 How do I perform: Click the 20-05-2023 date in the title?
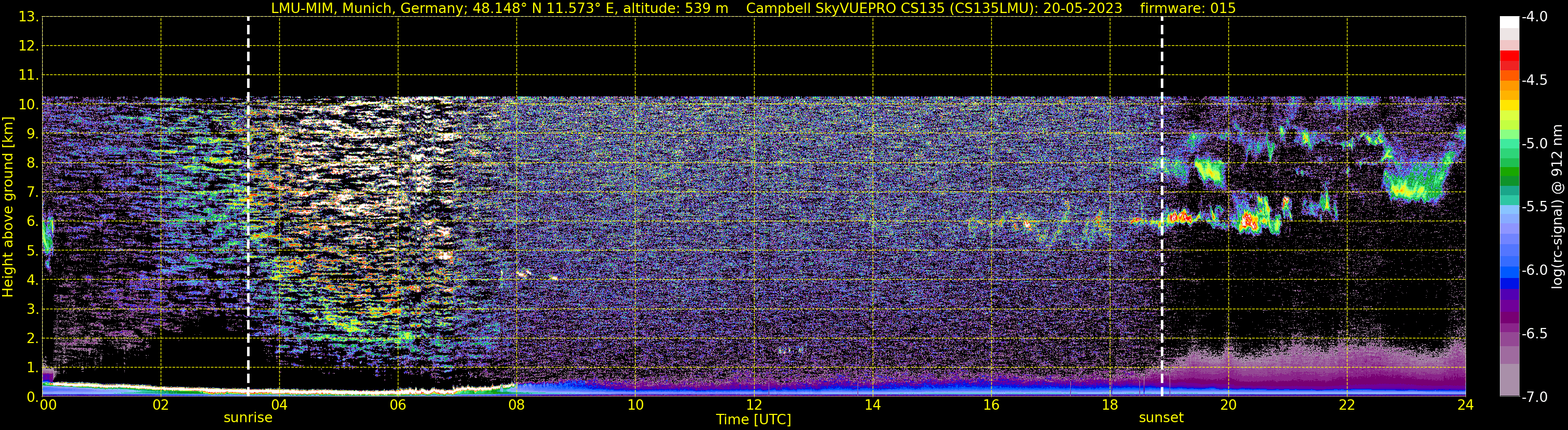(1084, 8)
